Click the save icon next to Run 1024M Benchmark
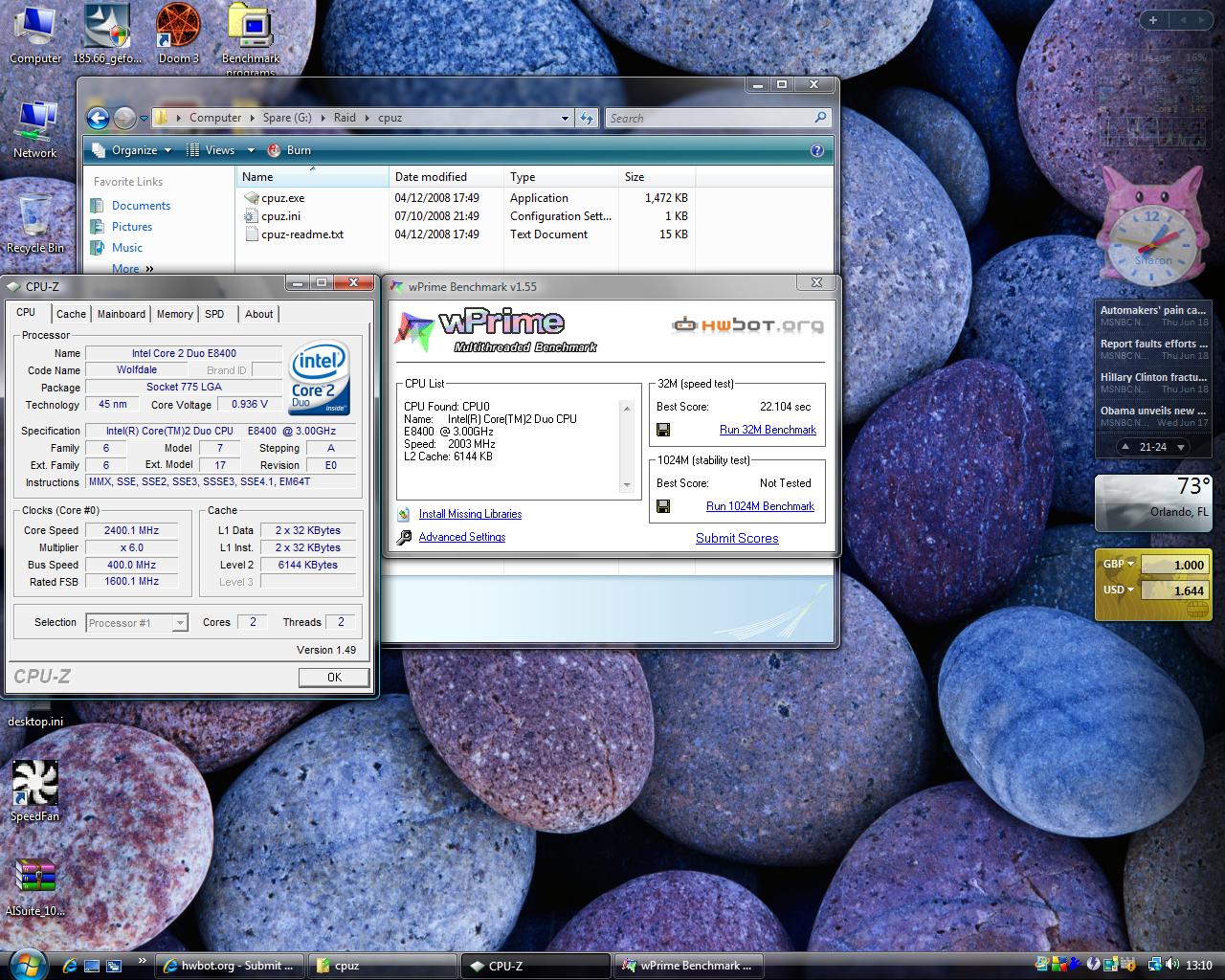This screenshot has height=980, width=1225. click(x=663, y=506)
